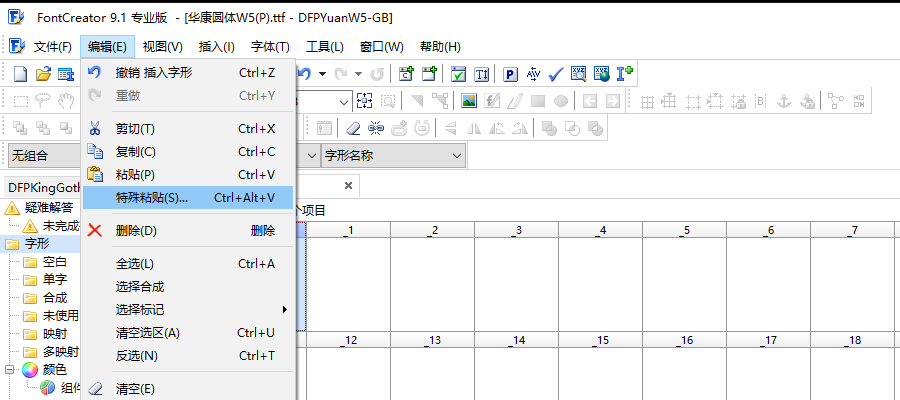Click the text size 'T' toolbar icon
The height and width of the screenshot is (400, 900).
pyautogui.click(x=481, y=74)
